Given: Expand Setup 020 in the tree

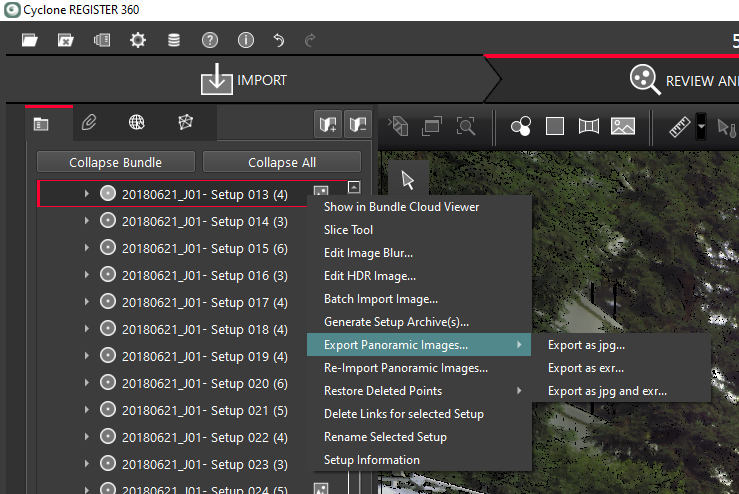Looking at the screenshot, I should pos(86,383).
